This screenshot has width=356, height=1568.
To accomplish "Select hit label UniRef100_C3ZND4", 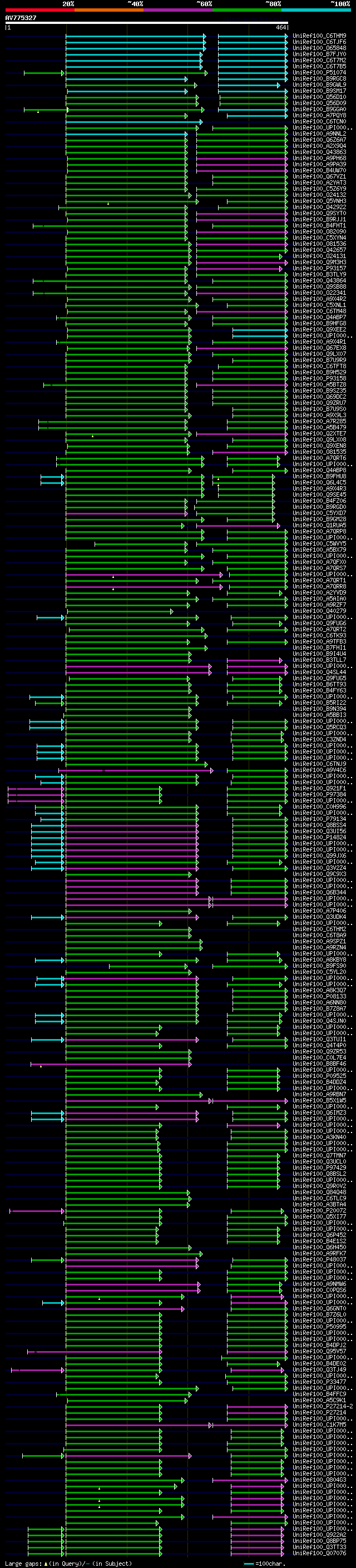I will click(x=319, y=739).
